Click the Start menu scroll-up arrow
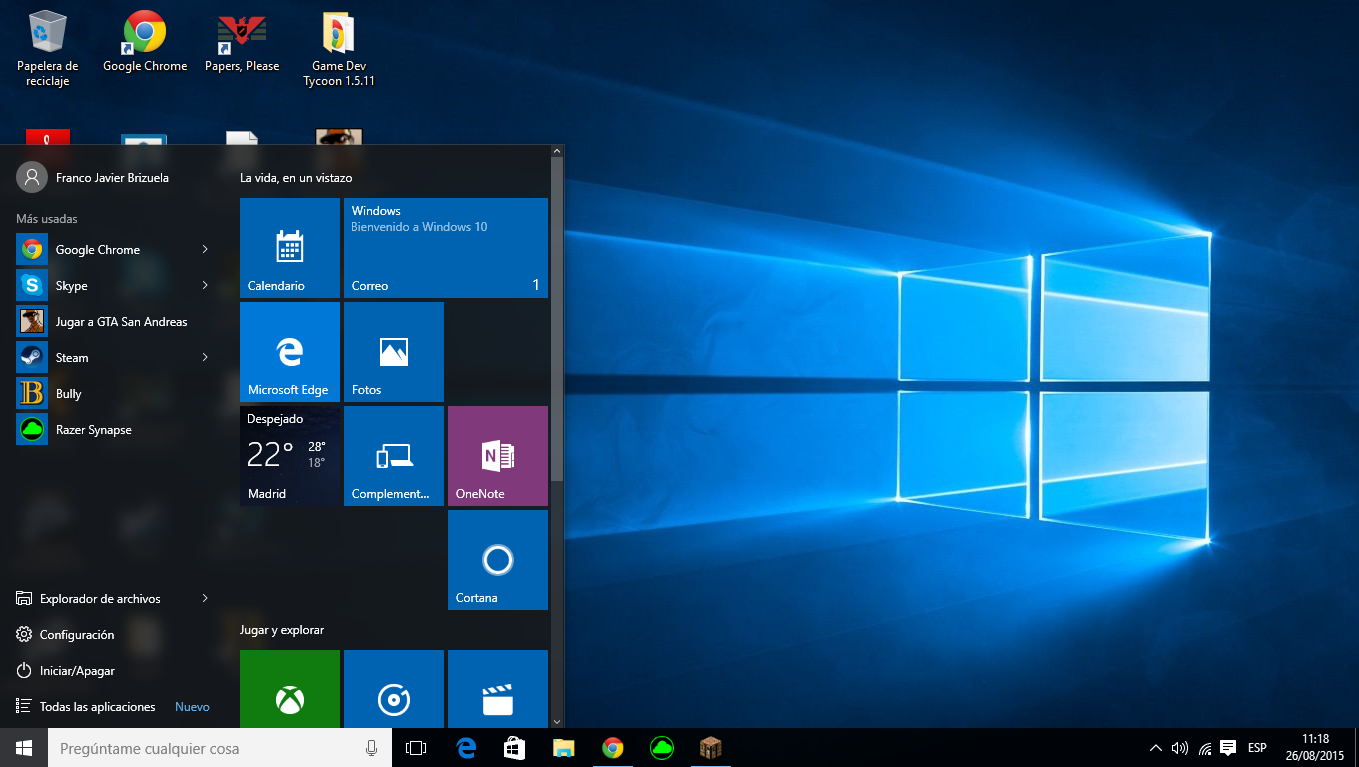This screenshot has width=1359, height=767. (x=557, y=151)
